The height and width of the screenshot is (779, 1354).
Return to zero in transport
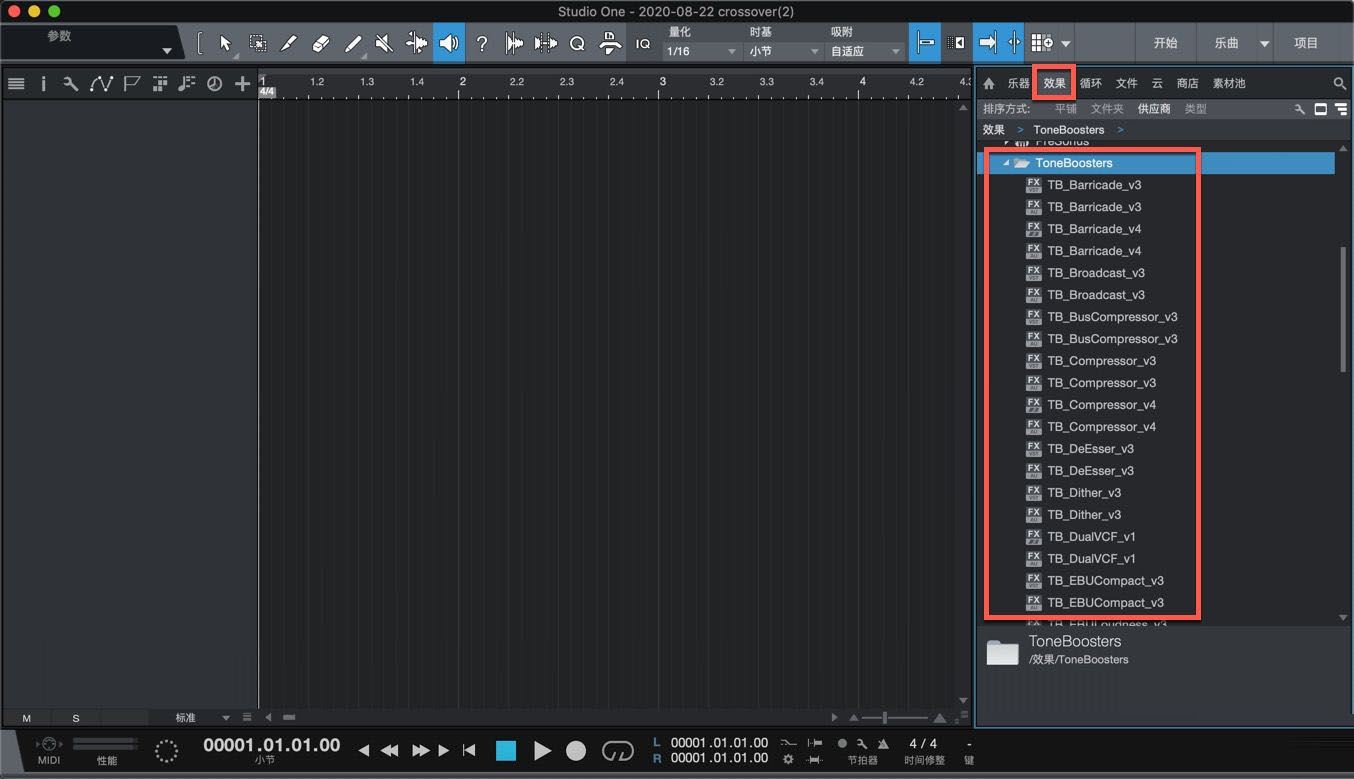click(469, 750)
